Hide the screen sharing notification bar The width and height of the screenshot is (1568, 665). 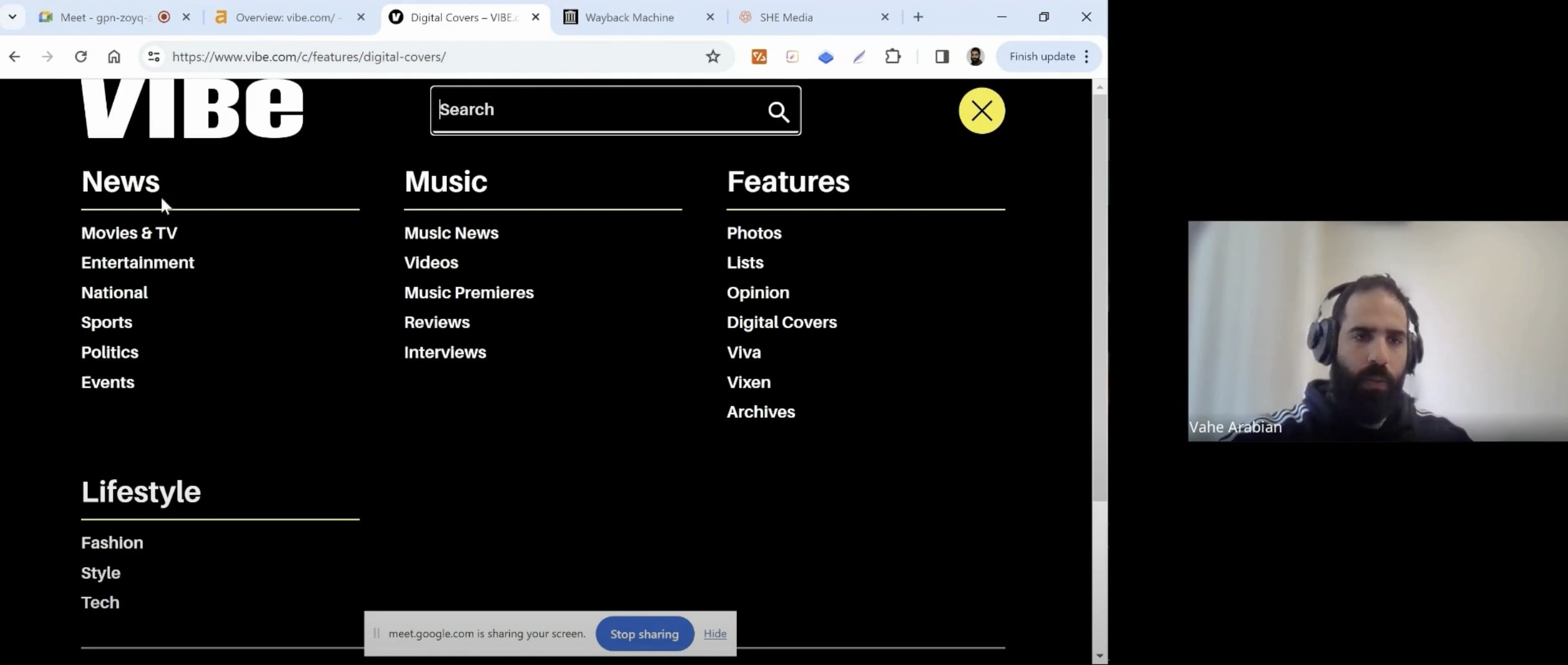point(715,633)
